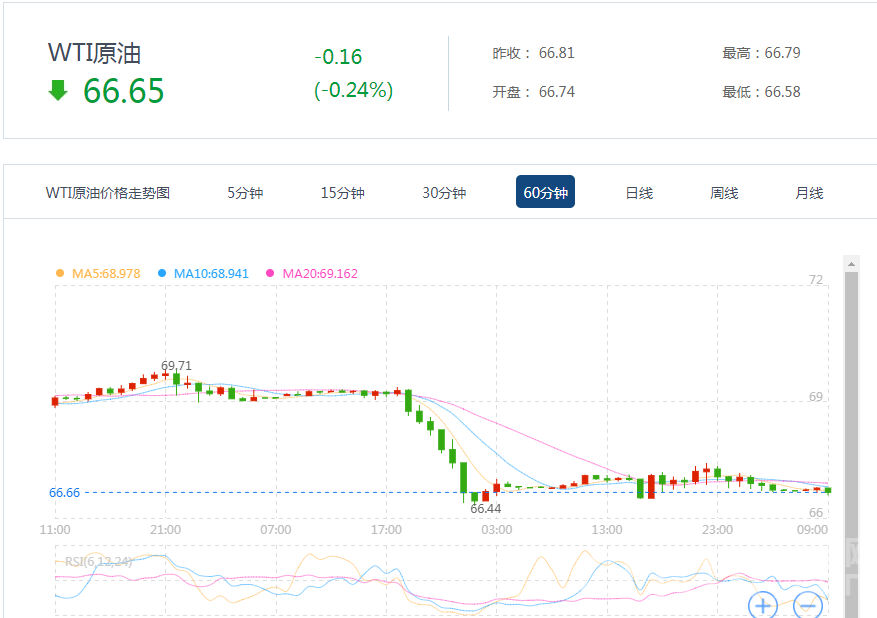This screenshot has width=877, height=618.
Task: Click the 07:00 time axis label
Action: pos(276,530)
